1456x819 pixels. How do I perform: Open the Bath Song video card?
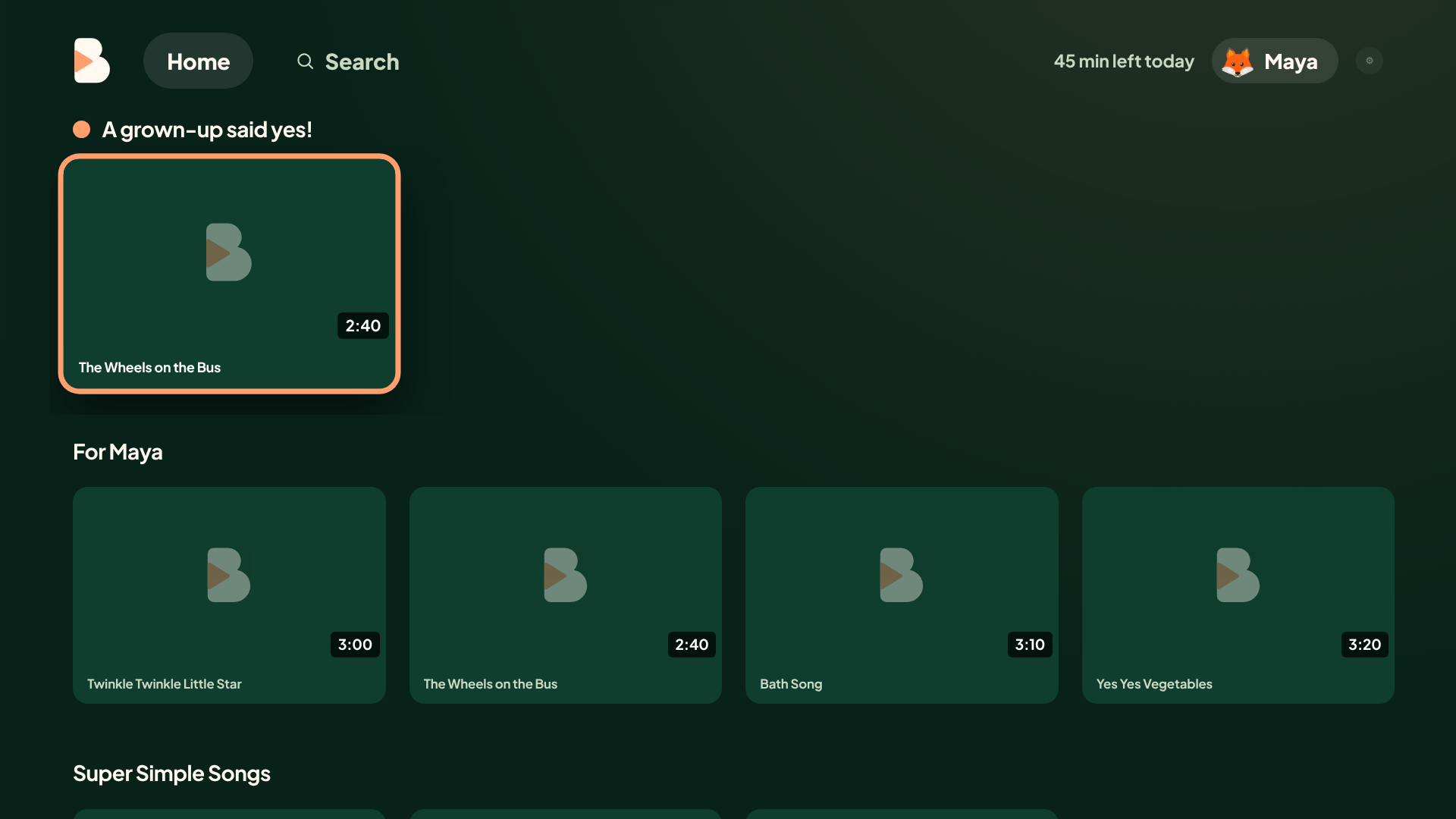point(902,595)
